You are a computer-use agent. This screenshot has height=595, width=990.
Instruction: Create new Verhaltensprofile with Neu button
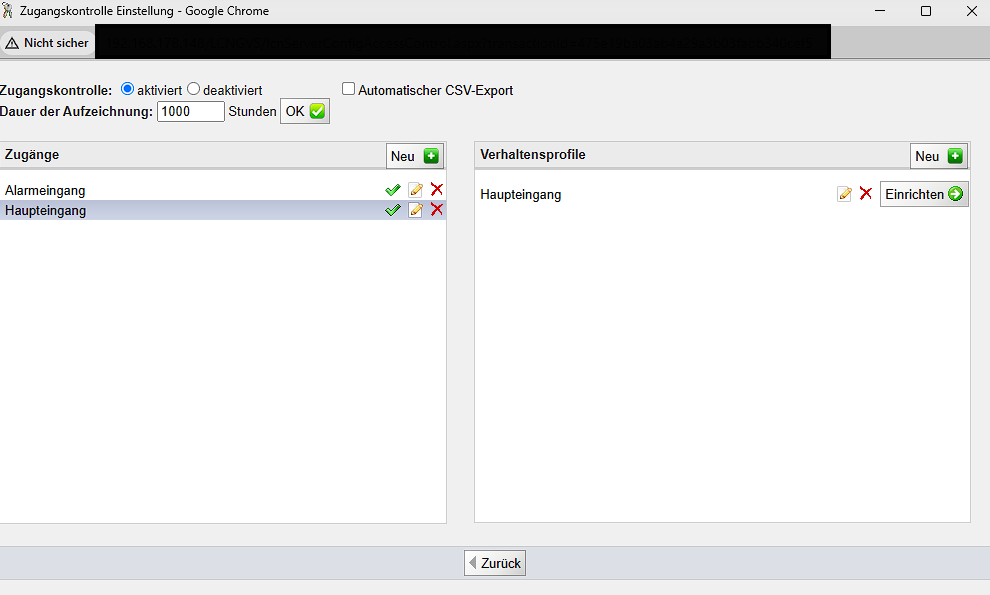pos(939,156)
